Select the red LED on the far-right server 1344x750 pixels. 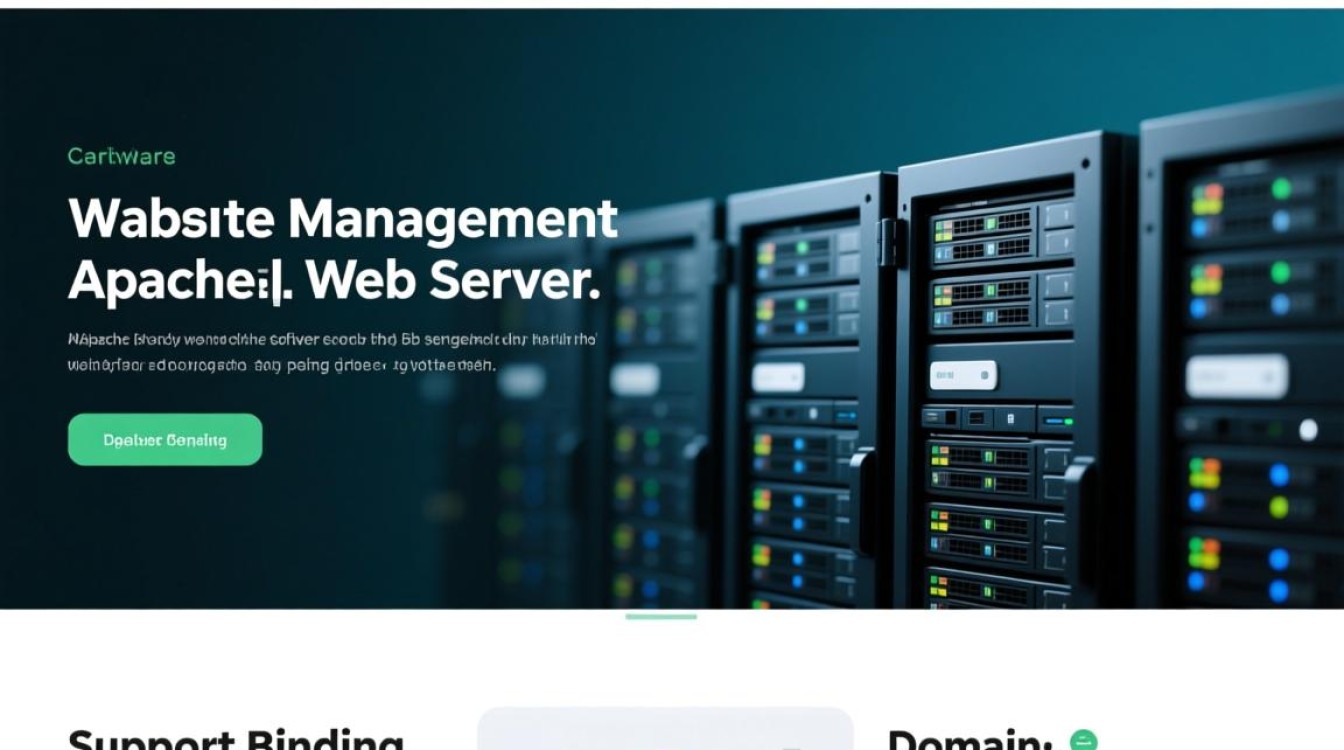1215,191
